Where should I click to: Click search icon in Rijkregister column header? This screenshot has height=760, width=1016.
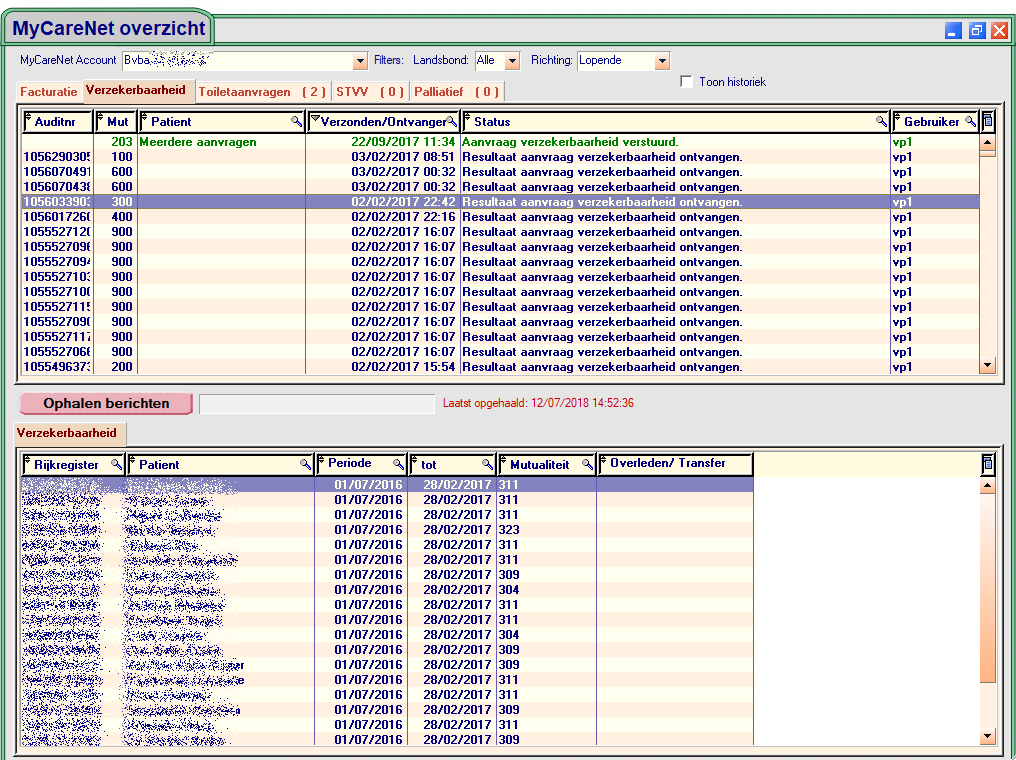(x=116, y=464)
